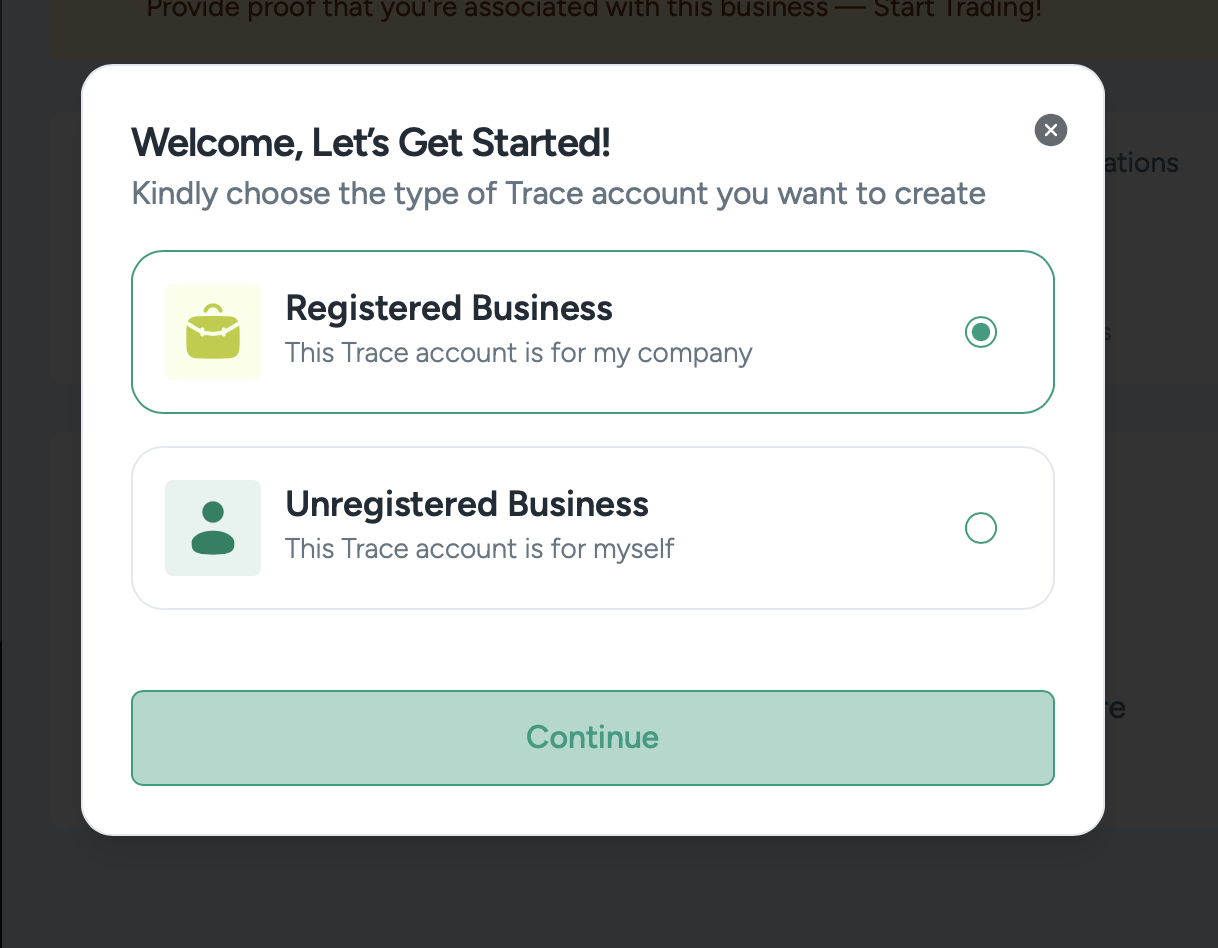Viewport: 1218px width, 948px height.
Task: Click the "Registered Business" title text
Action: [x=449, y=308]
